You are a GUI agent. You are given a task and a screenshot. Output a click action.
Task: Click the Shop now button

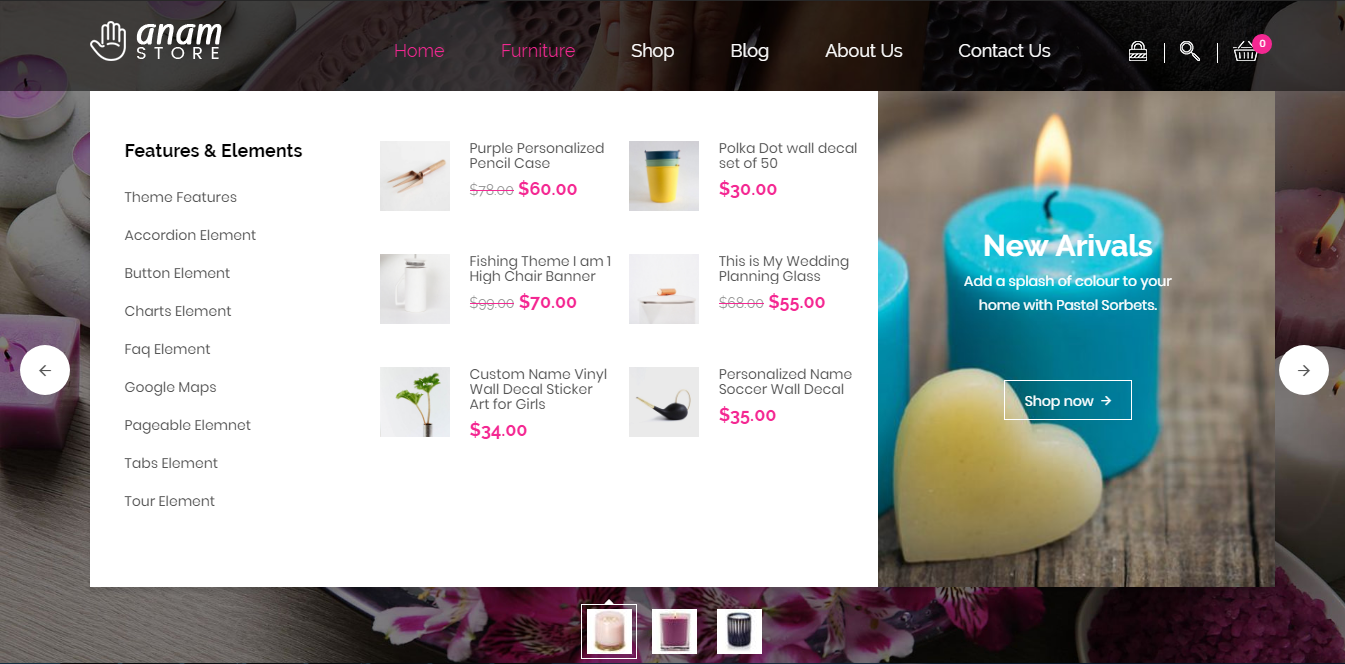1068,400
